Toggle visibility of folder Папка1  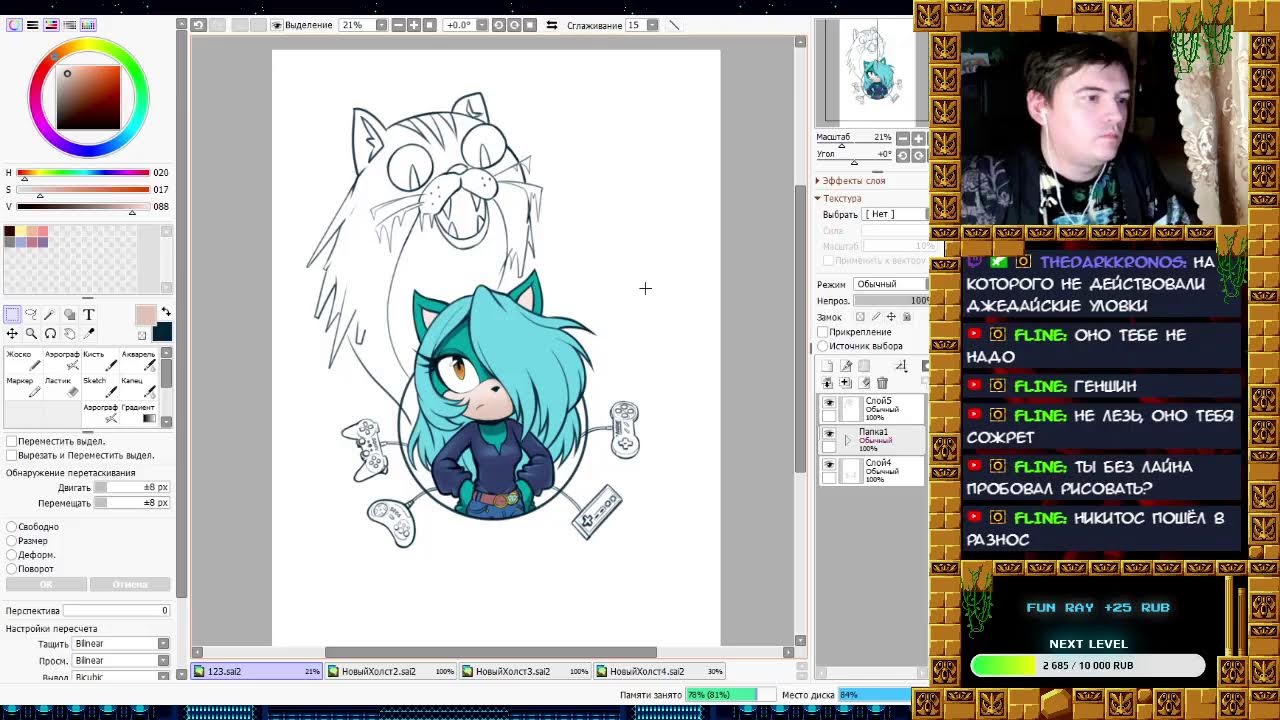pos(828,434)
